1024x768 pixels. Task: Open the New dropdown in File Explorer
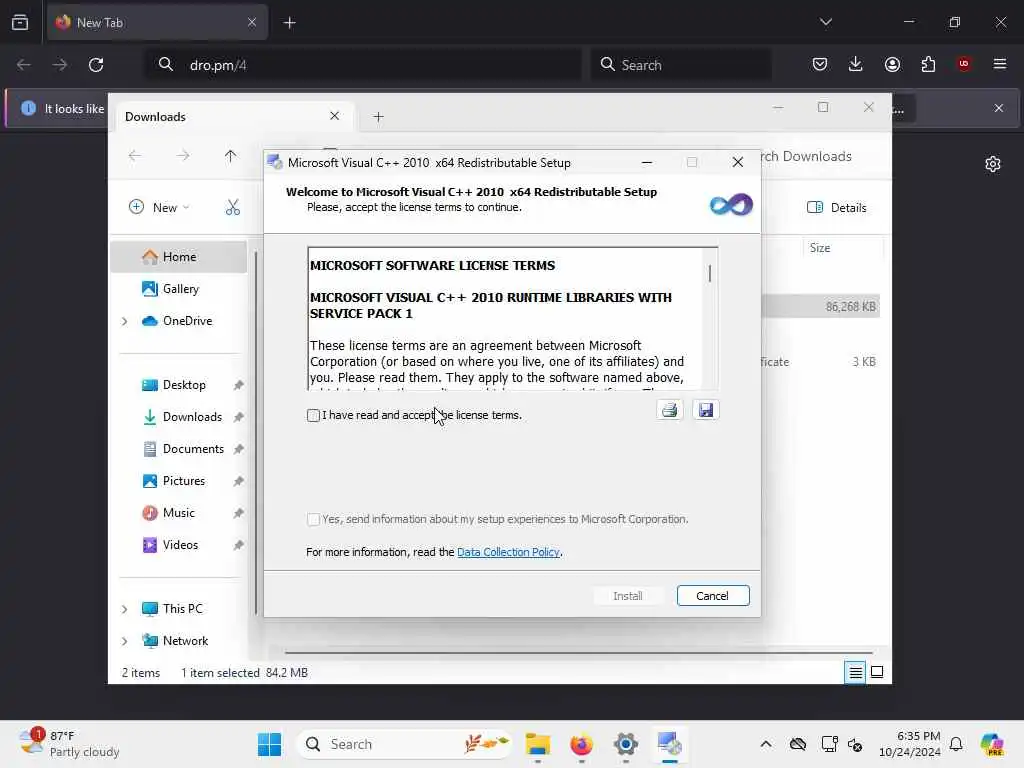coord(159,207)
